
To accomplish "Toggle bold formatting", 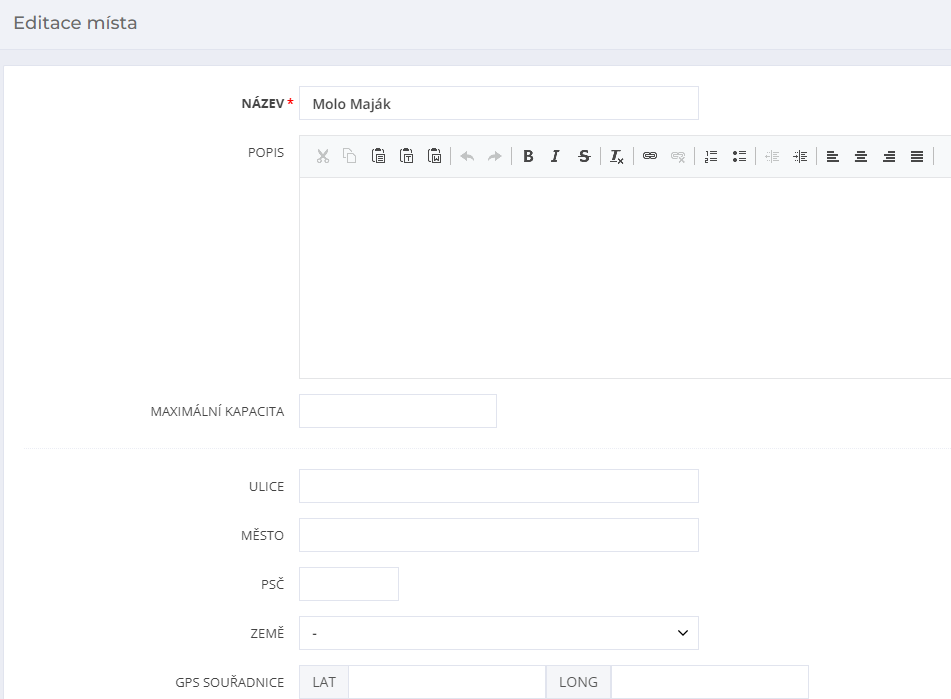I will [x=528, y=156].
